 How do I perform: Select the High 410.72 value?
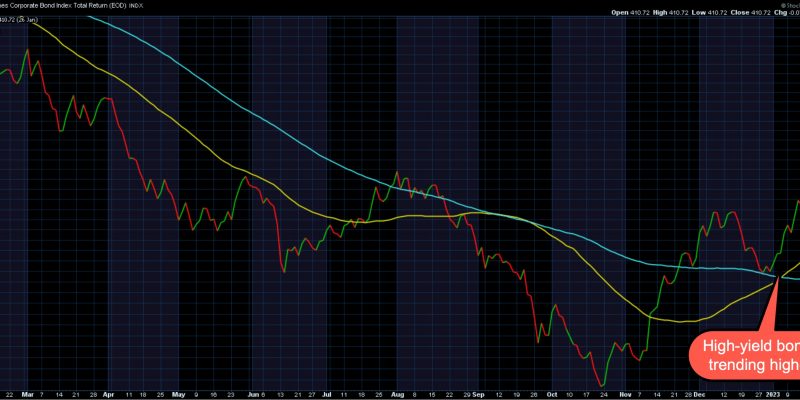pos(671,12)
